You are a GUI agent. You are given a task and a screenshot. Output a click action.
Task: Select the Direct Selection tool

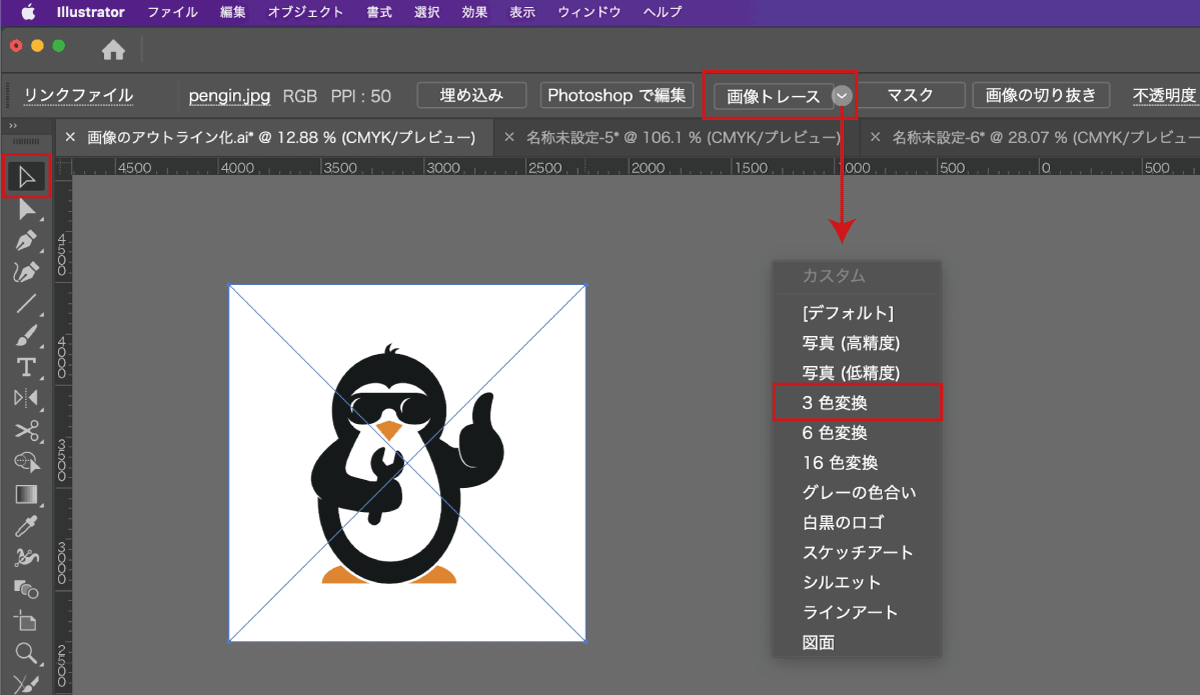[26, 209]
